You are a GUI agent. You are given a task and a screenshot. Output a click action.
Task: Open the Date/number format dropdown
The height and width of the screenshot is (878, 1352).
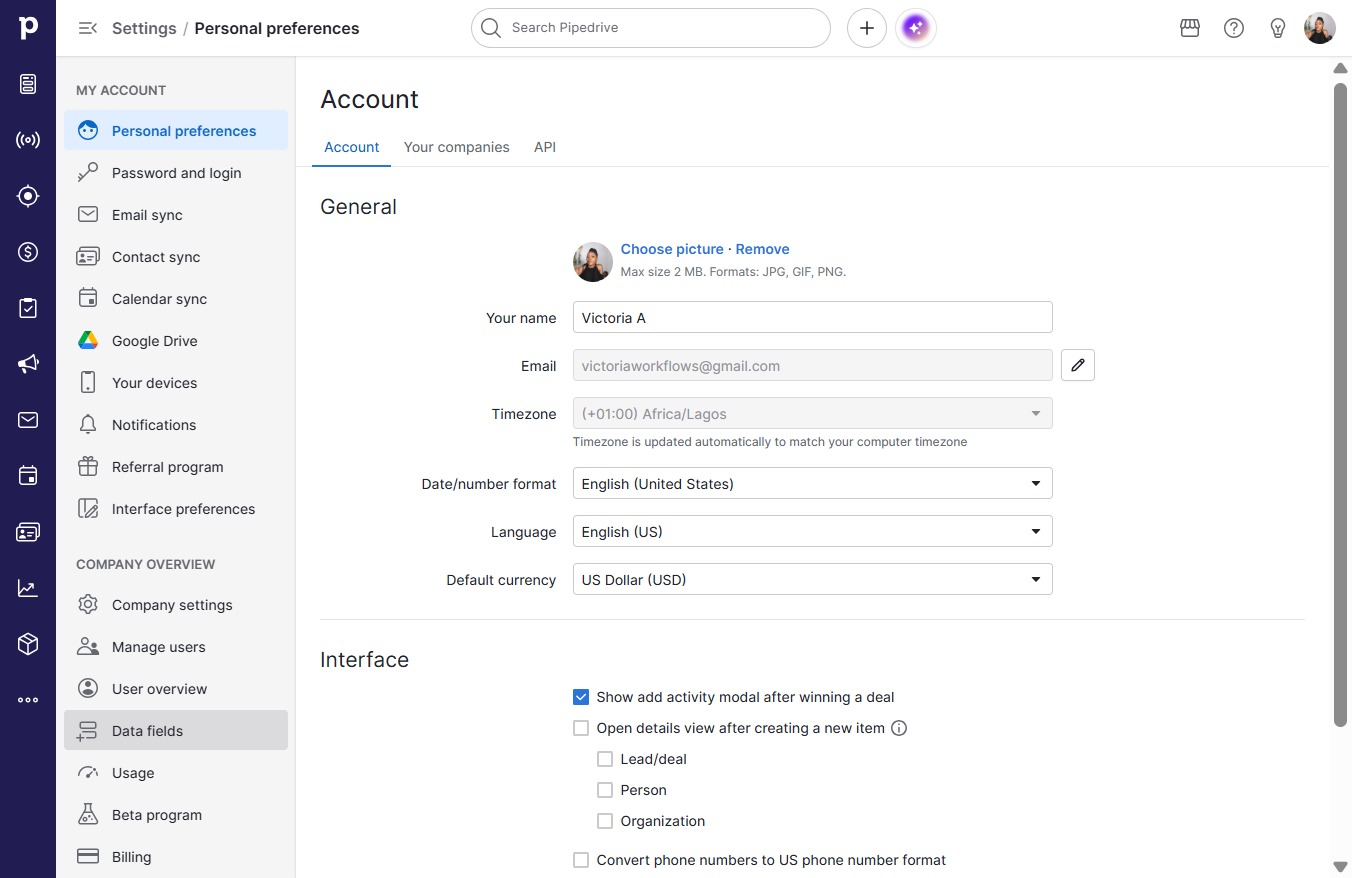click(812, 484)
